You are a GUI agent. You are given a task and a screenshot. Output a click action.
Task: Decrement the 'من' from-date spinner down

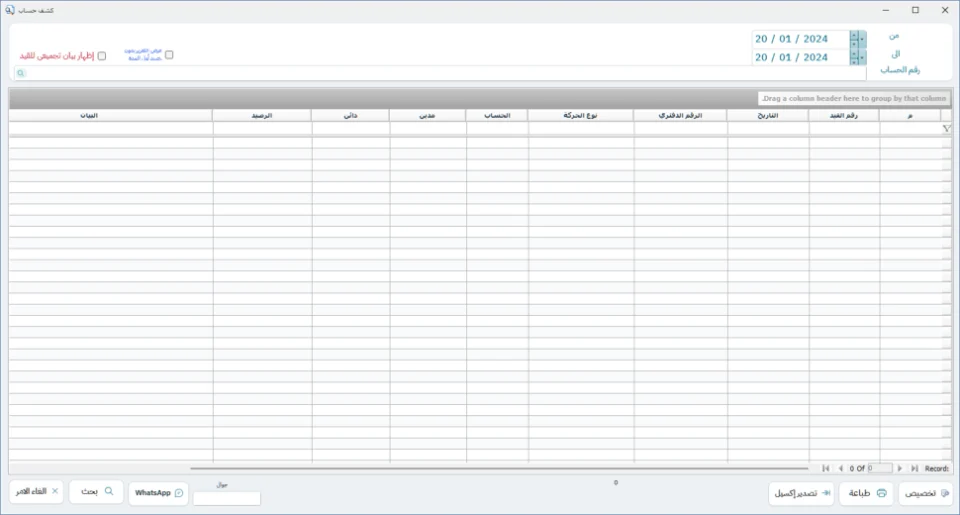click(854, 43)
